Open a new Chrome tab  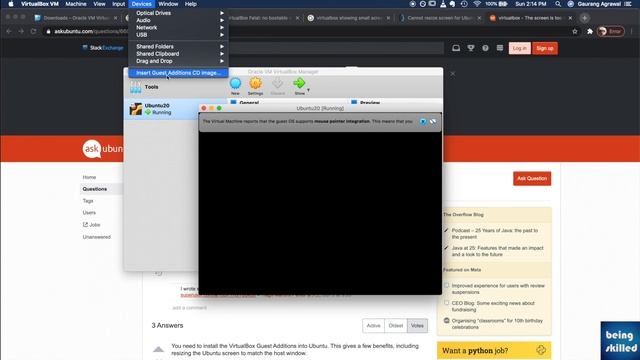(584, 18)
